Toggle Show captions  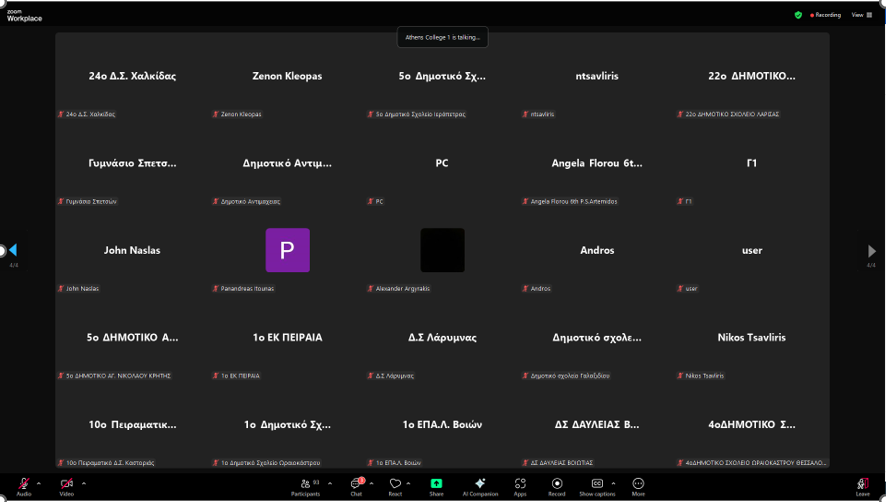tap(597, 485)
